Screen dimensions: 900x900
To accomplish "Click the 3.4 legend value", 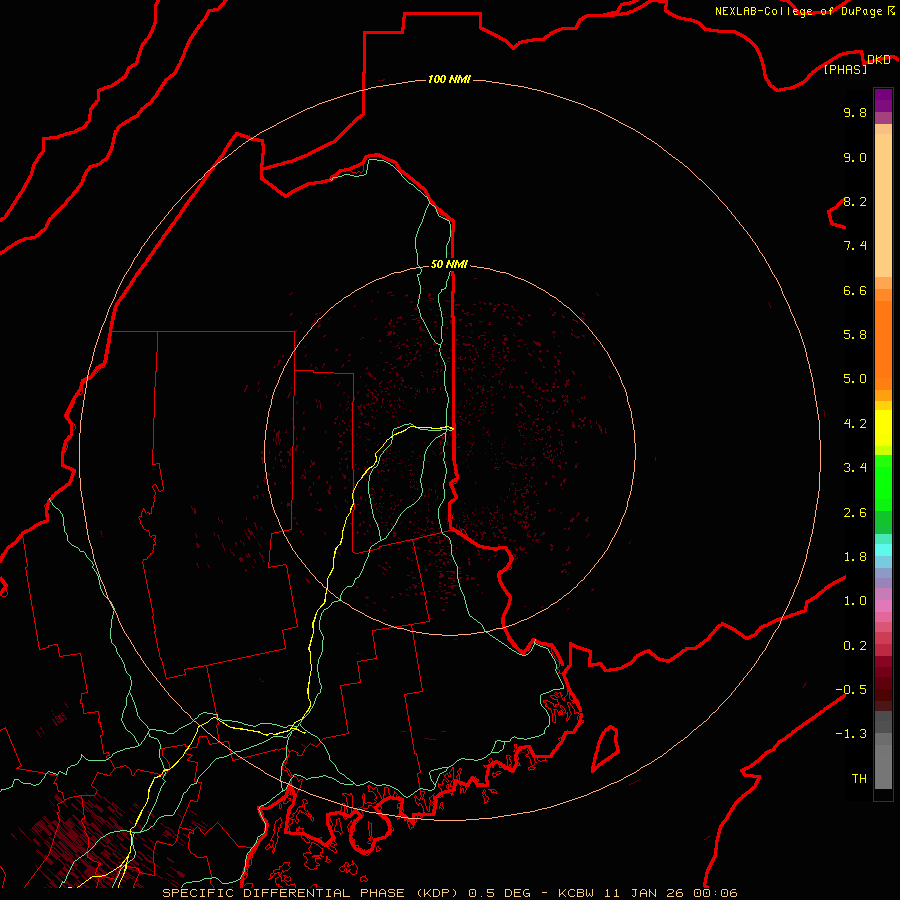I will coord(855,468).
